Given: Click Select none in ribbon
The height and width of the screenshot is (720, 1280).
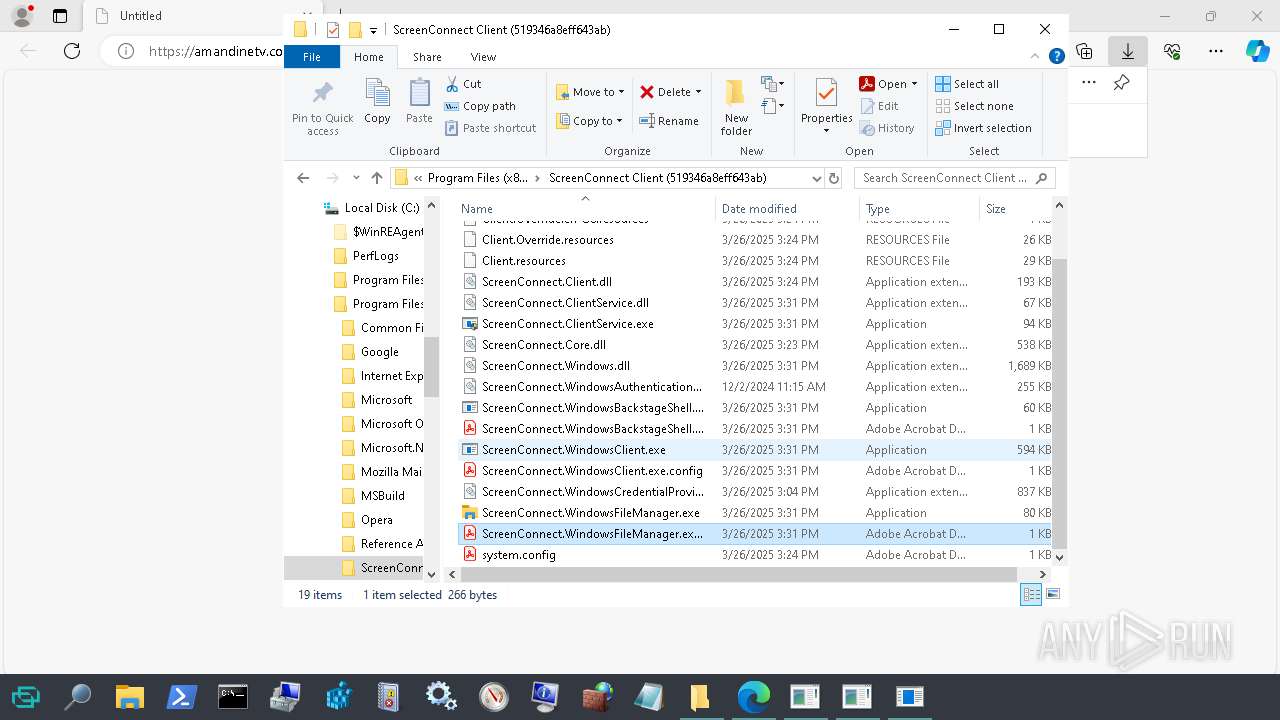Looking at the screenshot, I should [x=975, y=106].
